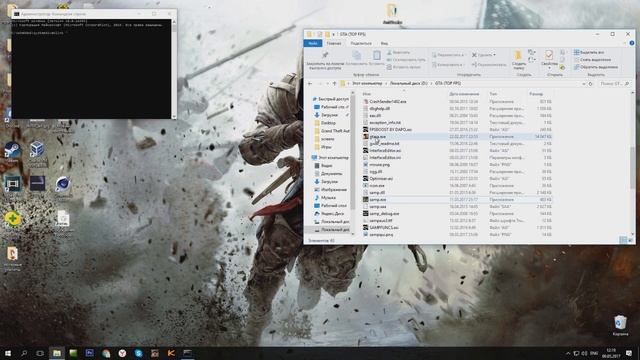
Task: Click the Copy path command in ribbon
Action: pyautogui.click(x=406, y=60)
